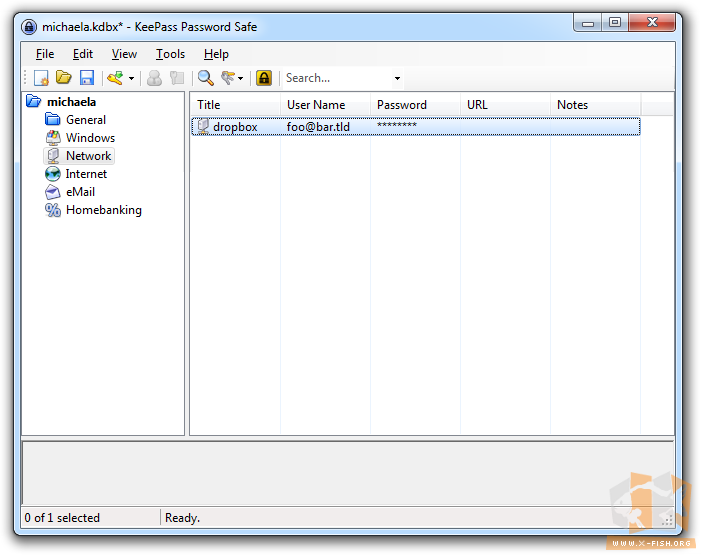Open the Add Entry dropdown arrow

tap(131, 78)
